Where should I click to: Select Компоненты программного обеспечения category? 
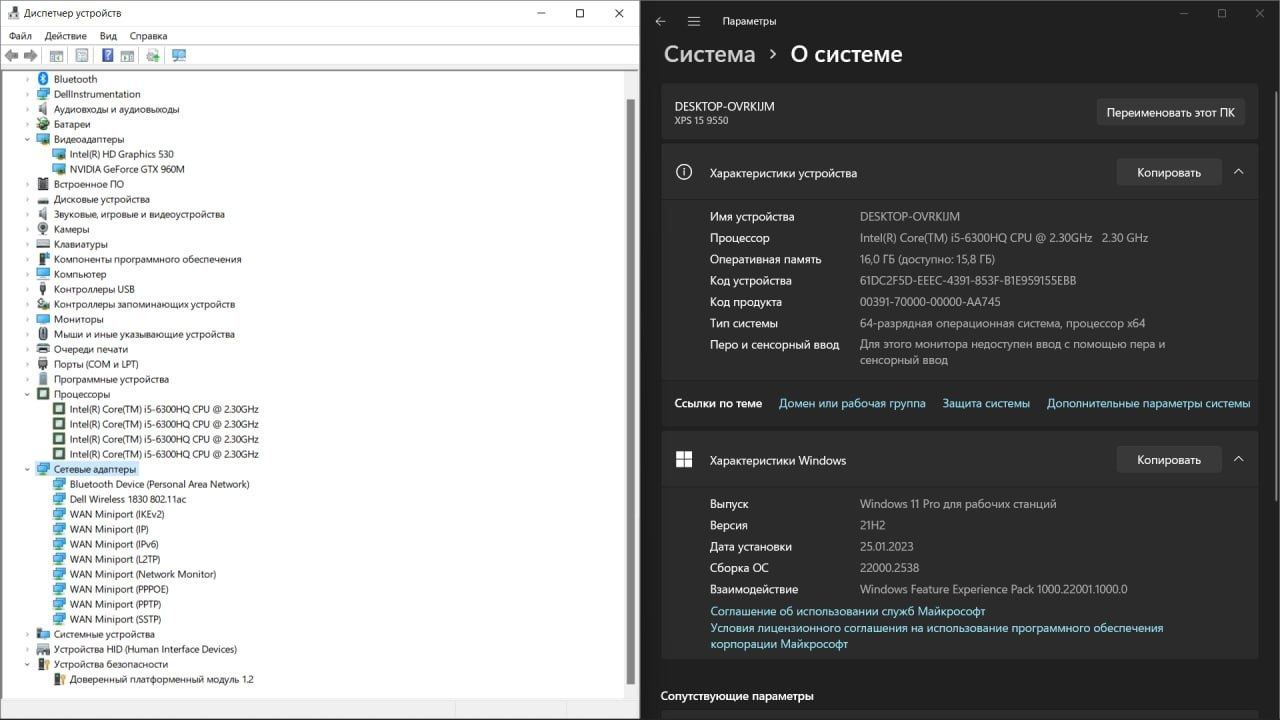147,259
